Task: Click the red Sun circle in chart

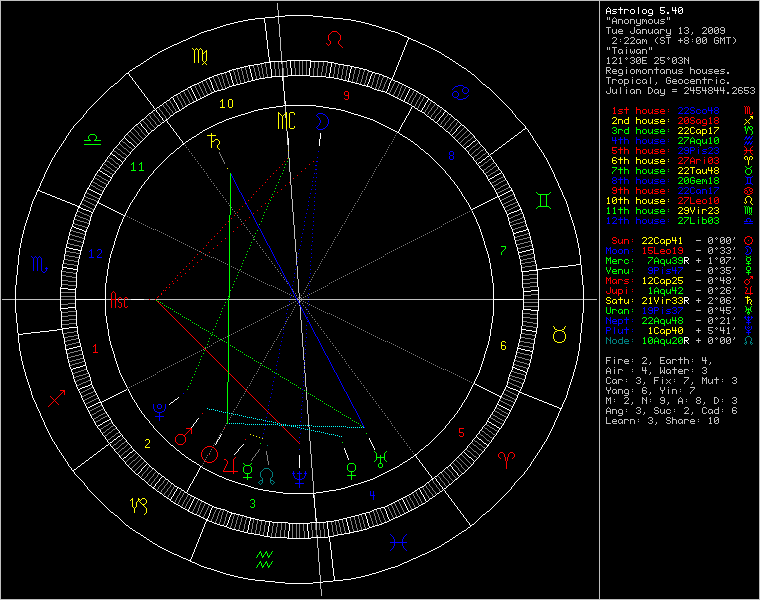Action: pos(209,454)
